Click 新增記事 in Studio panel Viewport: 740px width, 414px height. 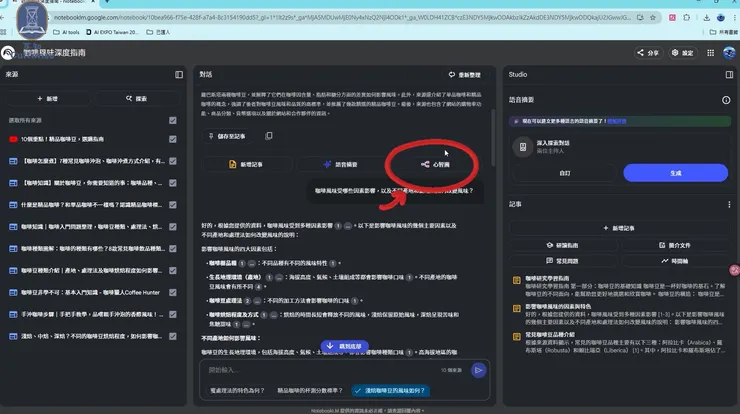point(619,228)
